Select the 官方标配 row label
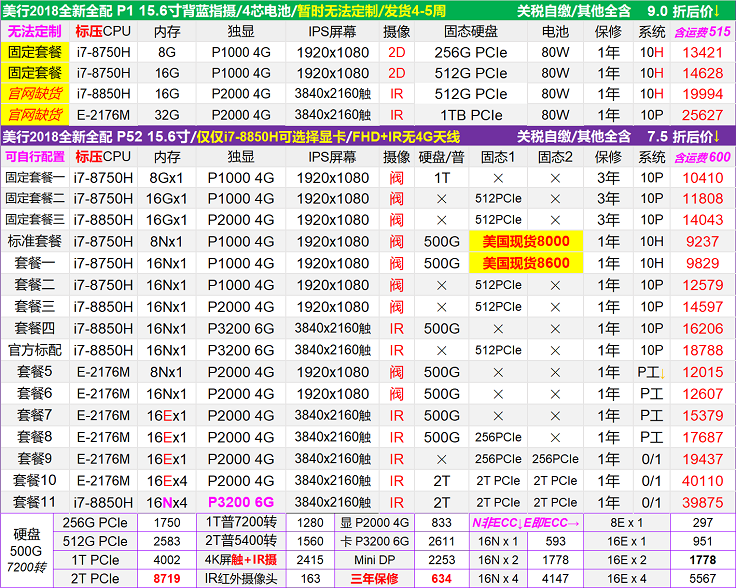 tap(35, 350)
